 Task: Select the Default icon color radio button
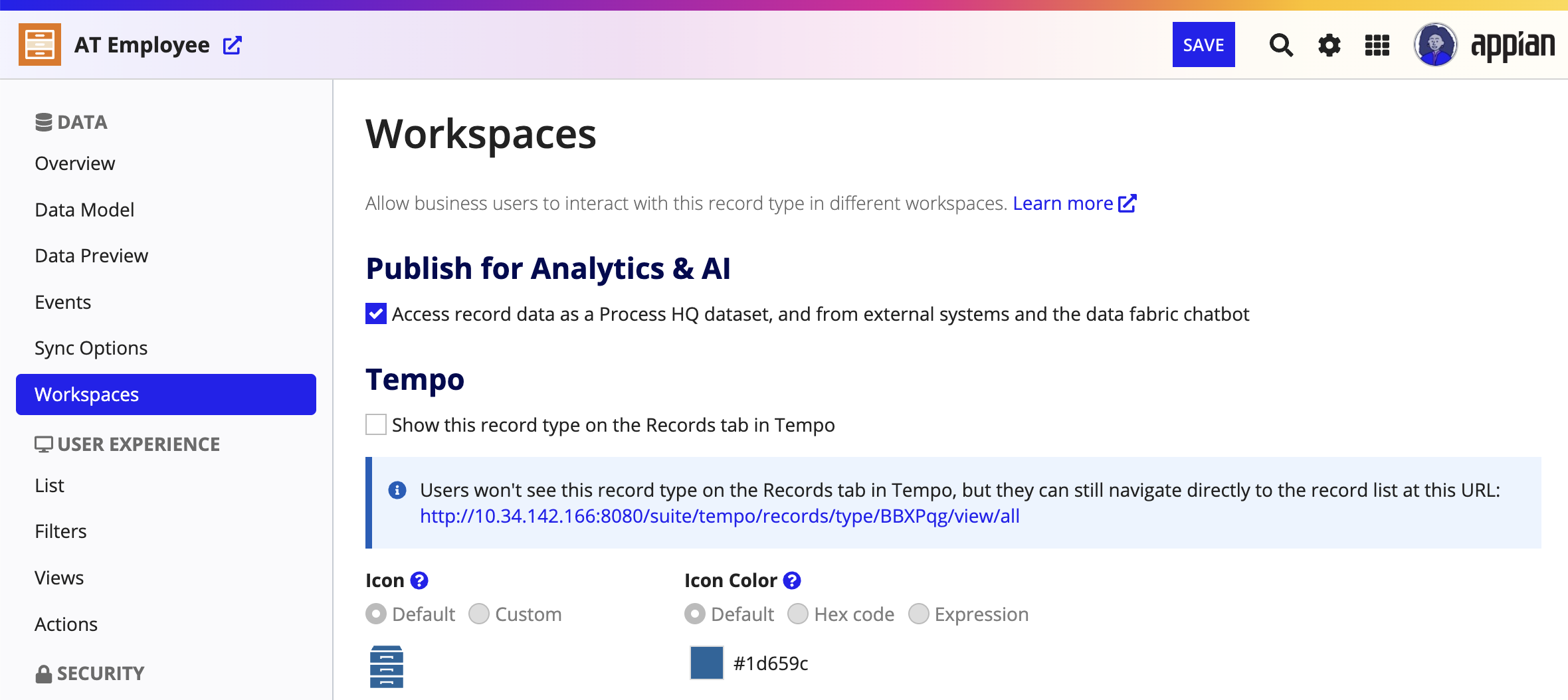pyautogui.click(x=695, y=614)
